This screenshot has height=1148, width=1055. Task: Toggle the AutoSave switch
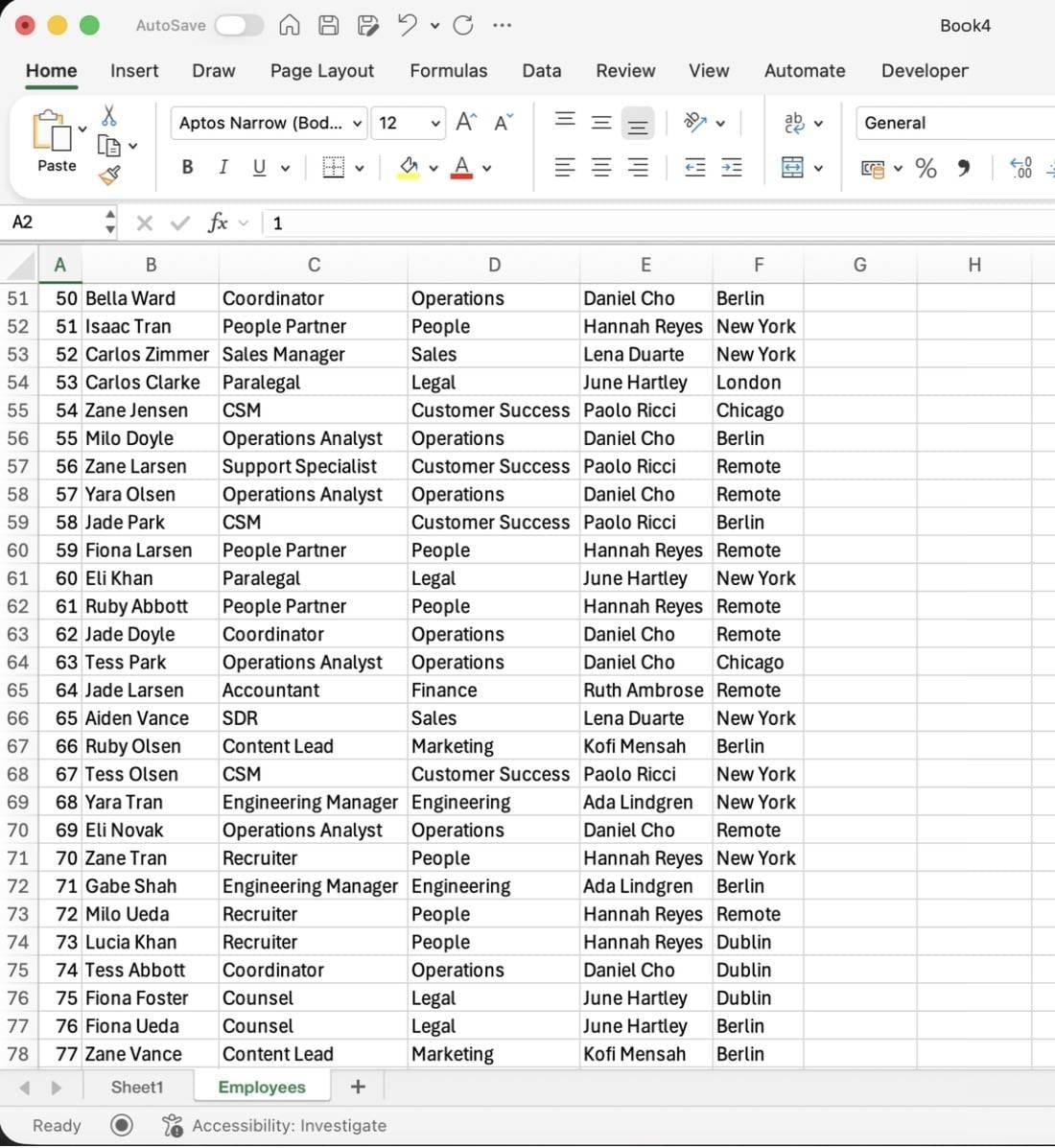[x=239, y=26]
